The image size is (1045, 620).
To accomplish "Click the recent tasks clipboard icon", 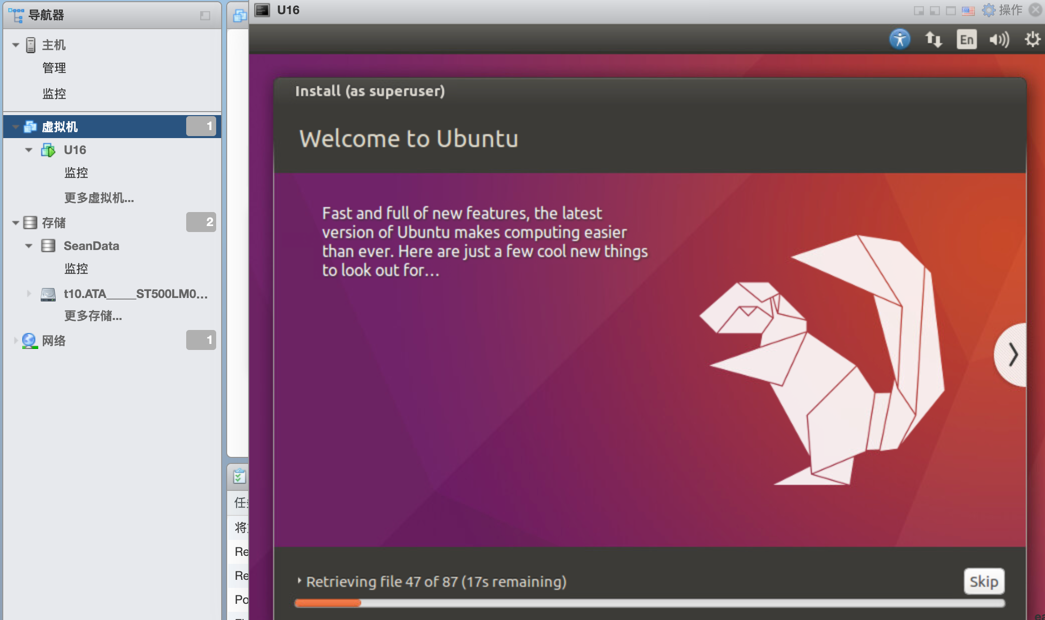I will click(x=239, y=476).
